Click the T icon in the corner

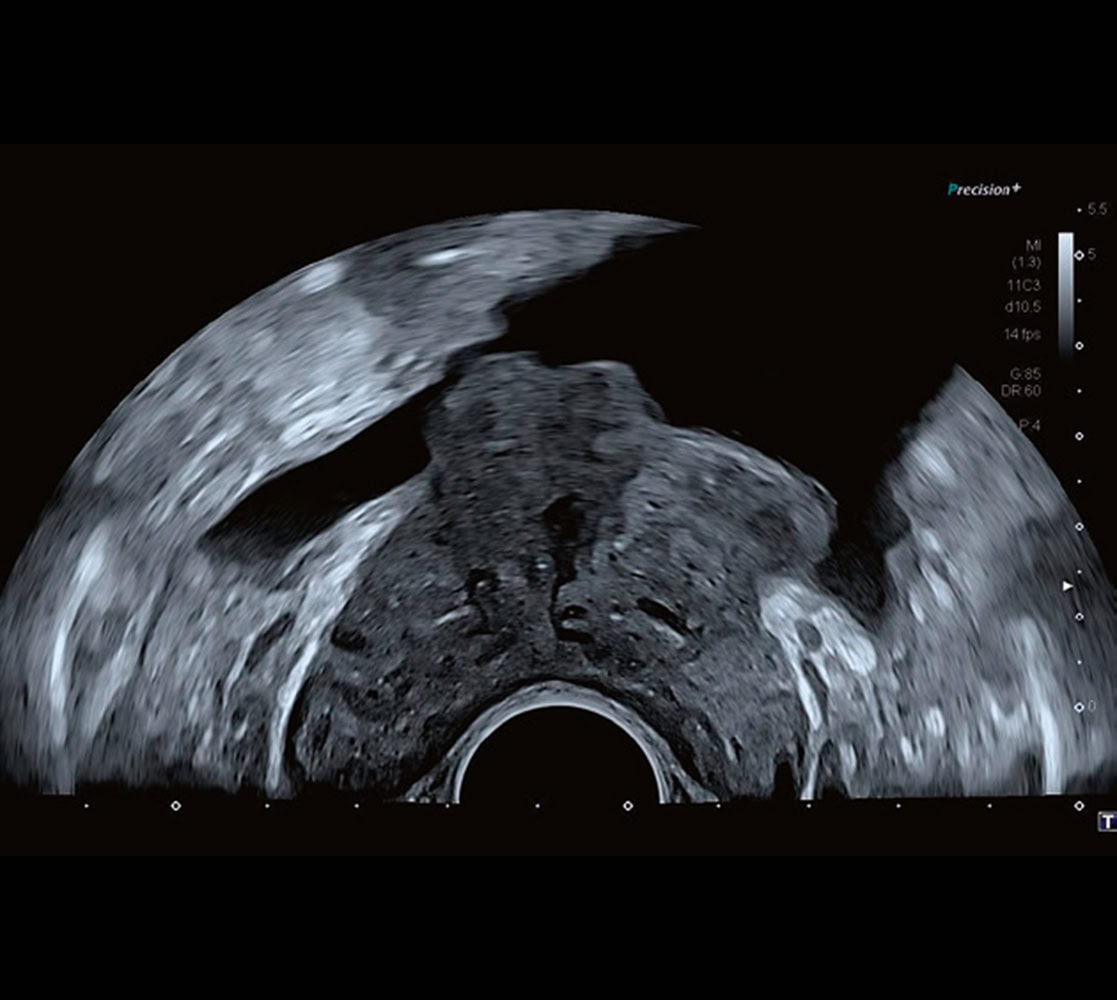point(1106,821)
